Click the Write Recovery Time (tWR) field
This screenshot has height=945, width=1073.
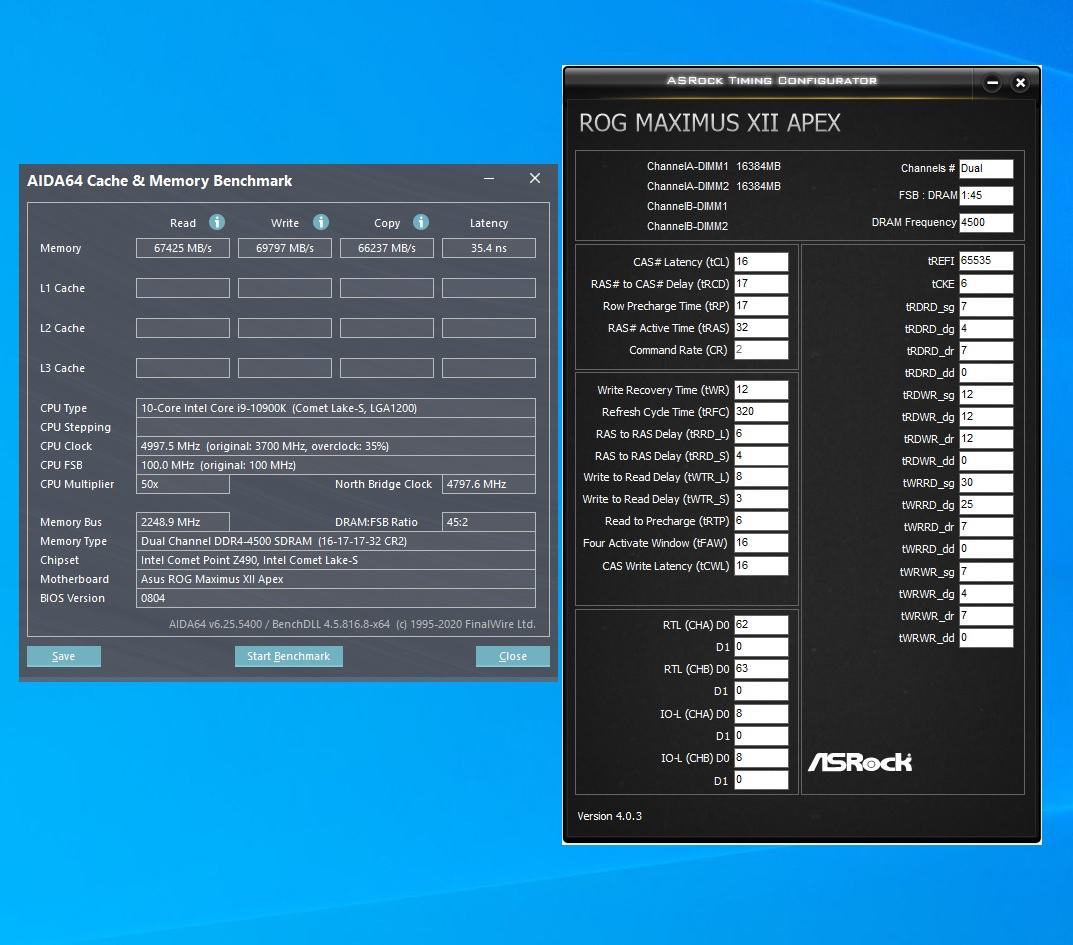coord(761,390)
